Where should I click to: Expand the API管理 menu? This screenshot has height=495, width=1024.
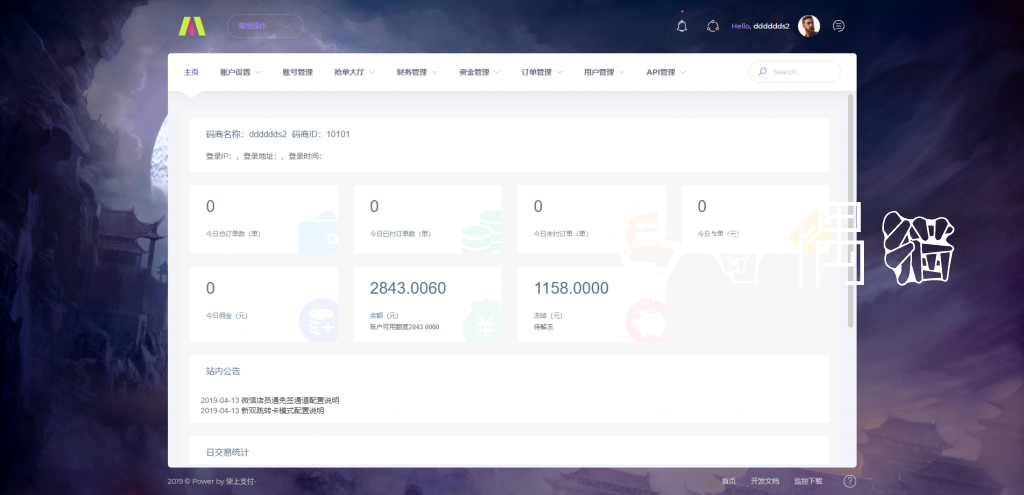666,72
